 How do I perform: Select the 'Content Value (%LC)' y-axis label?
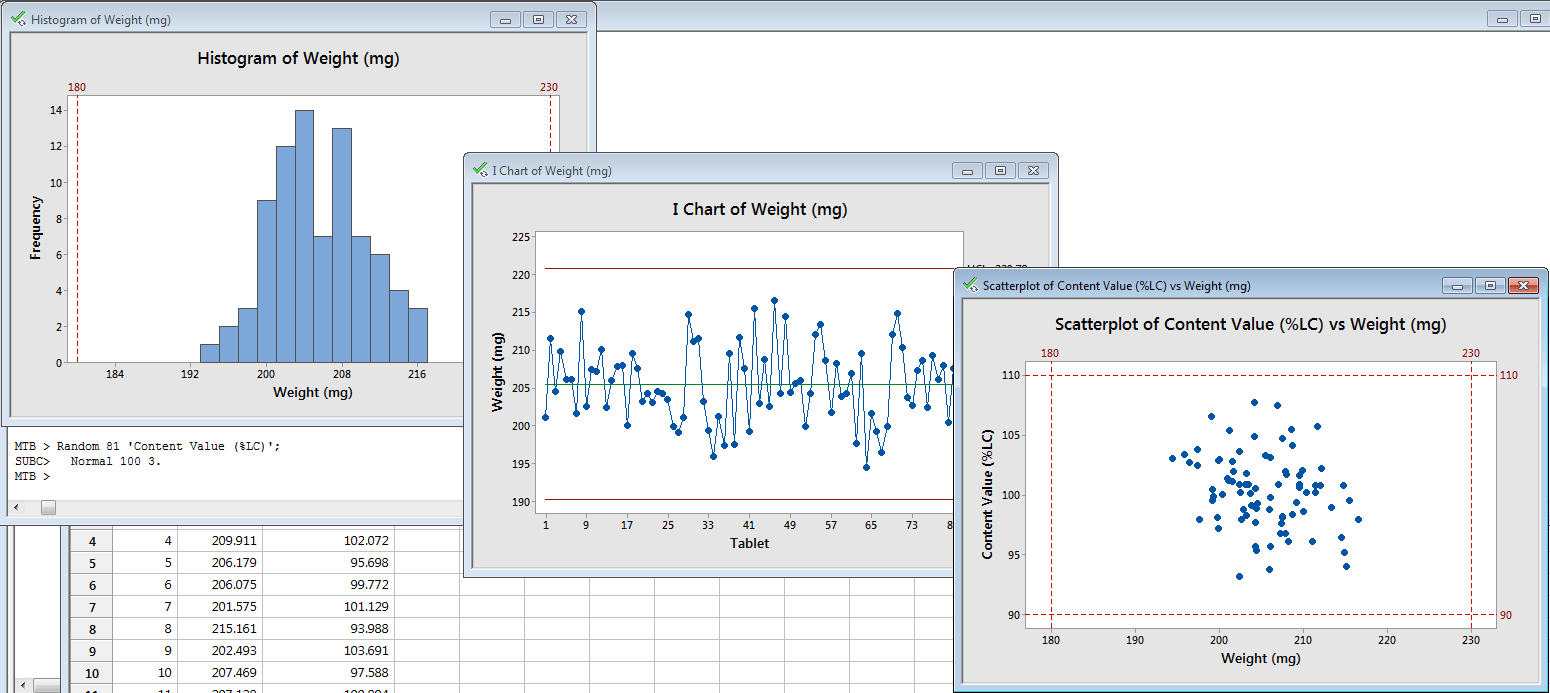point(987,494)
